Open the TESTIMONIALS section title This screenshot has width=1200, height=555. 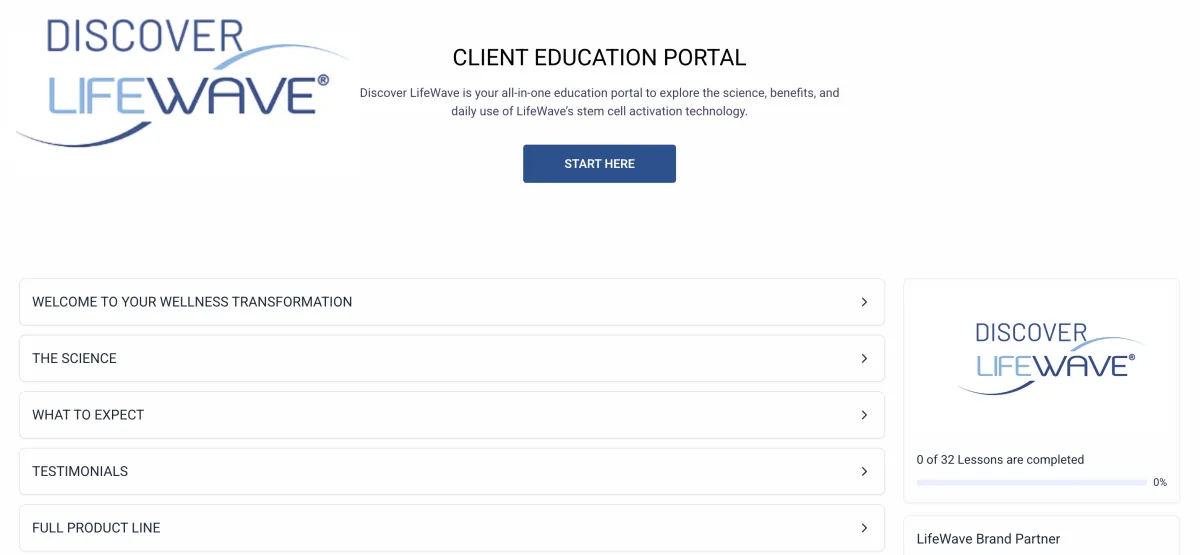coord(80,471)
